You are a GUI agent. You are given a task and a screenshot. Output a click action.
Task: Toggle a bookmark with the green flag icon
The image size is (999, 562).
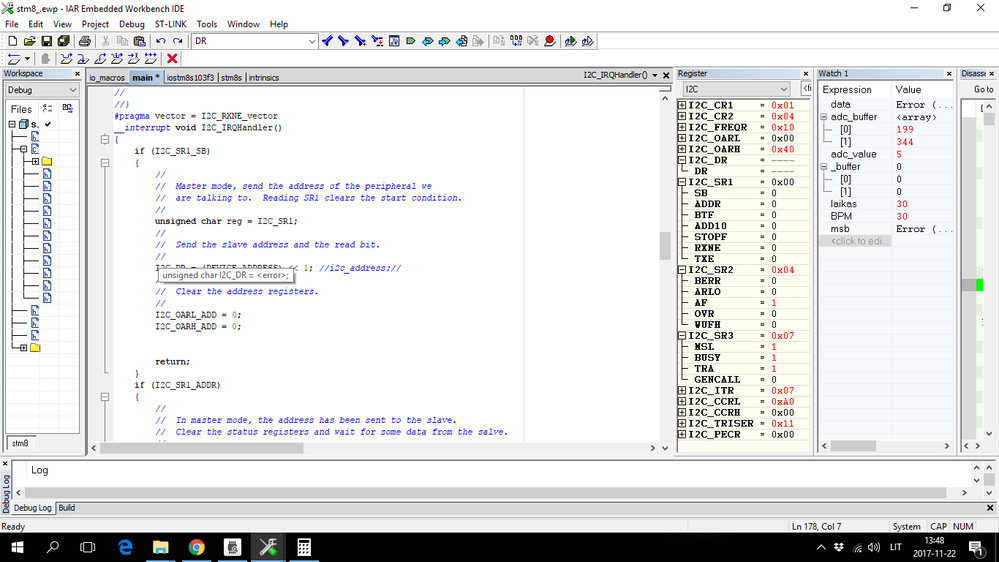point(411,41)
